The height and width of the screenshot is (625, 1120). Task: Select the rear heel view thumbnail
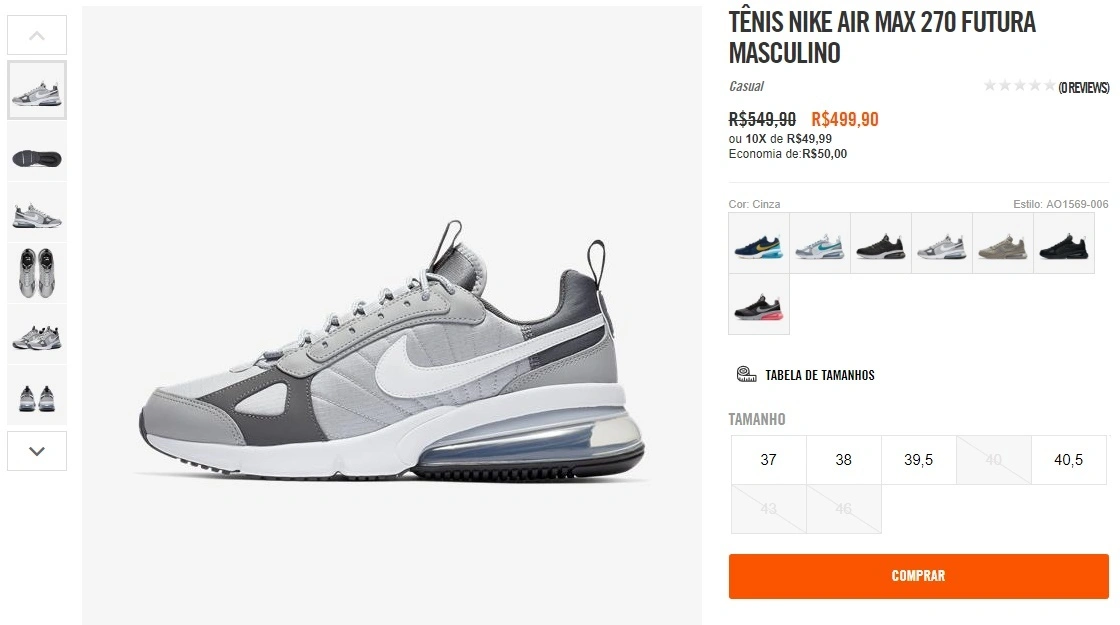(x=37, y=395)
